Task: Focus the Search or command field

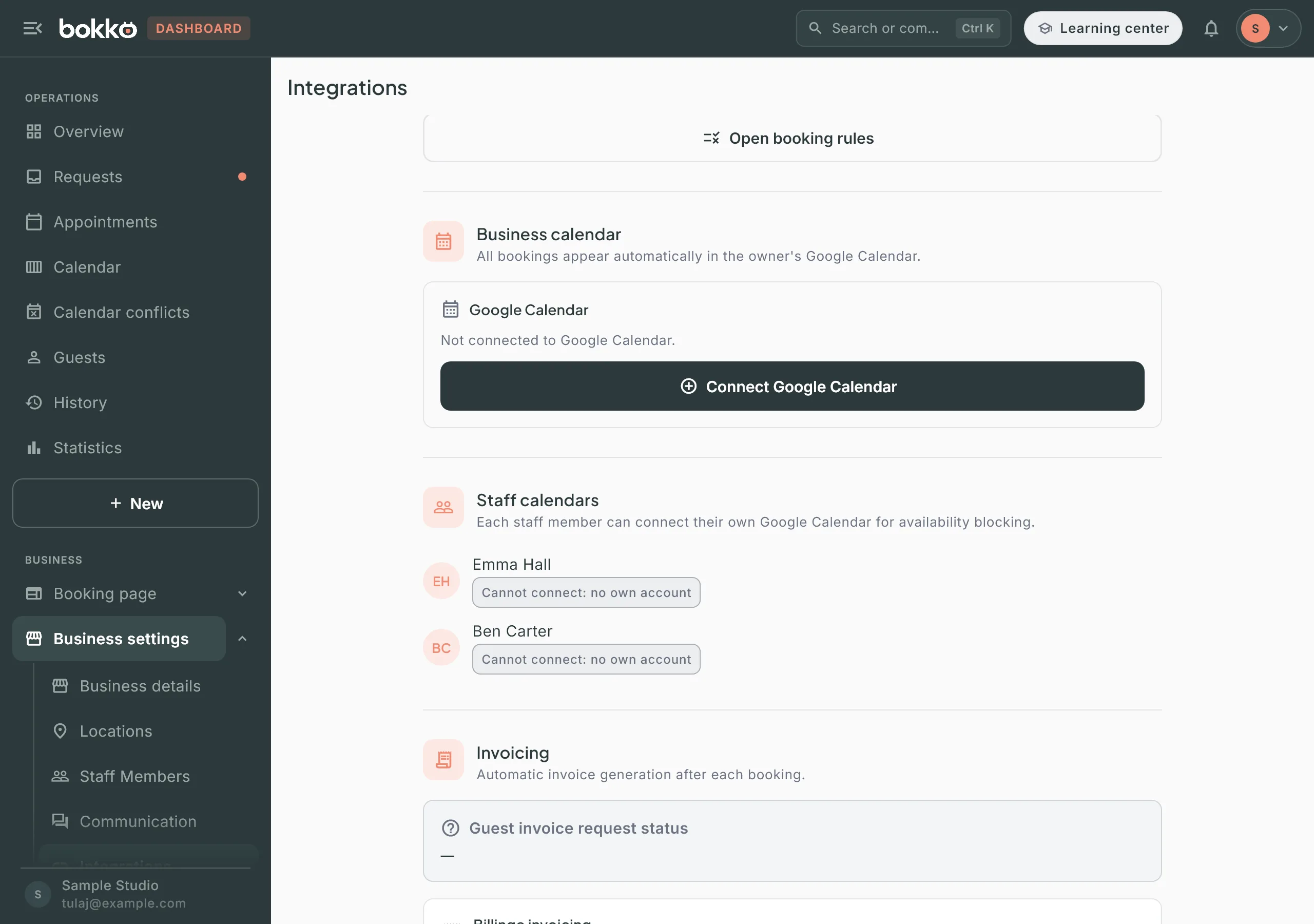Action: pyautogui.click(x=903, y=28)
